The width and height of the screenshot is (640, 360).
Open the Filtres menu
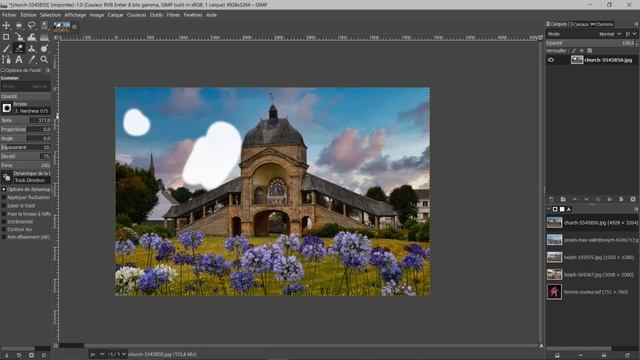[173, 15]
